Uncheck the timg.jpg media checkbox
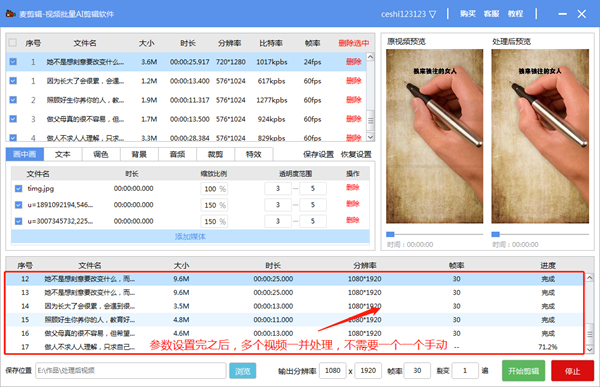600x387 pixels. click(18, 188)
